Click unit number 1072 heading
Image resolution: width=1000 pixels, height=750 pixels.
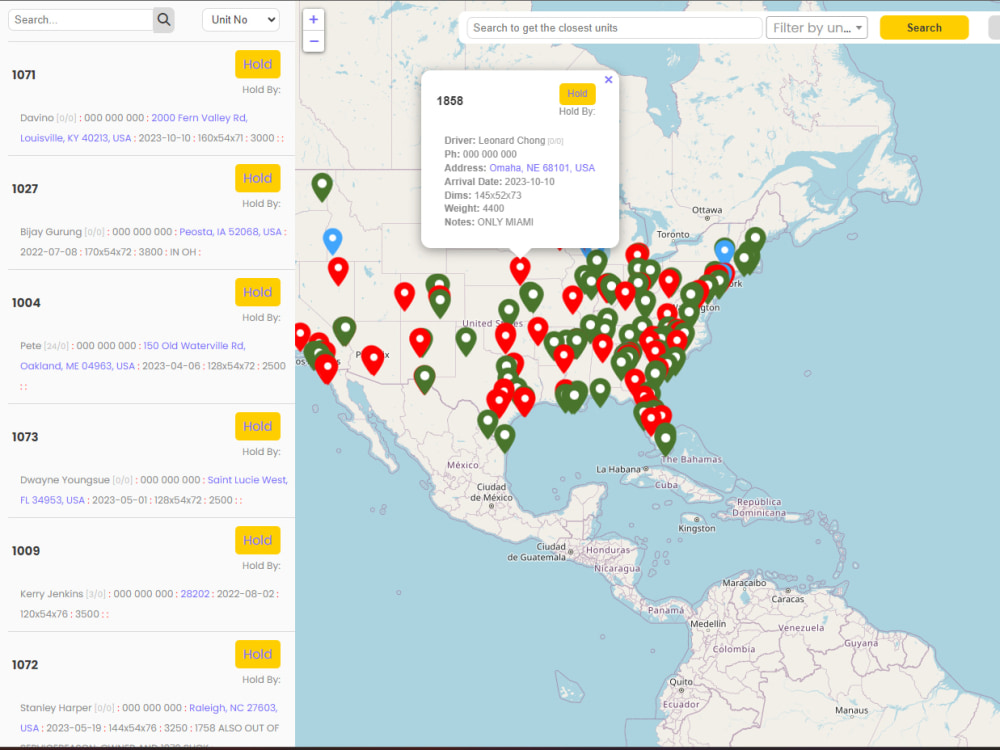[x=25, y=665]
